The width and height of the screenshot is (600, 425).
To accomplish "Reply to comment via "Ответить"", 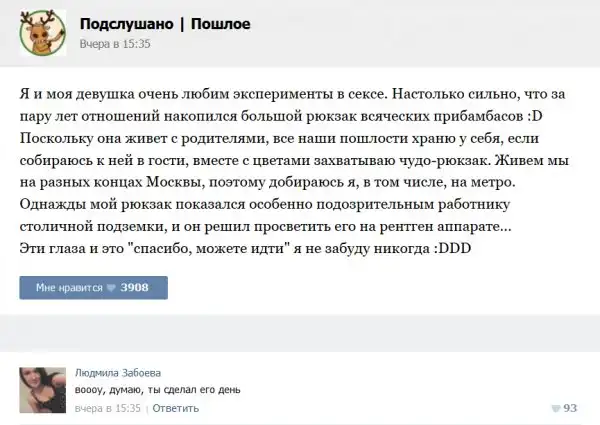I will pos(176,408).
